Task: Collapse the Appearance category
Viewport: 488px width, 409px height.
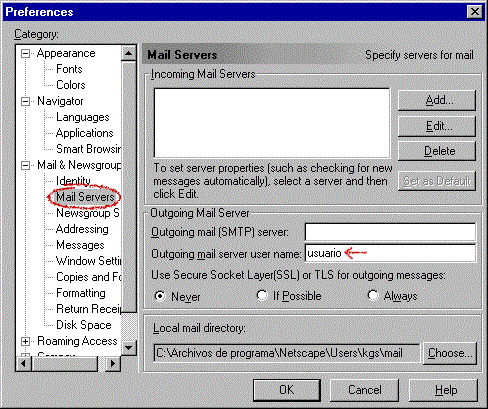Action: 25,53
